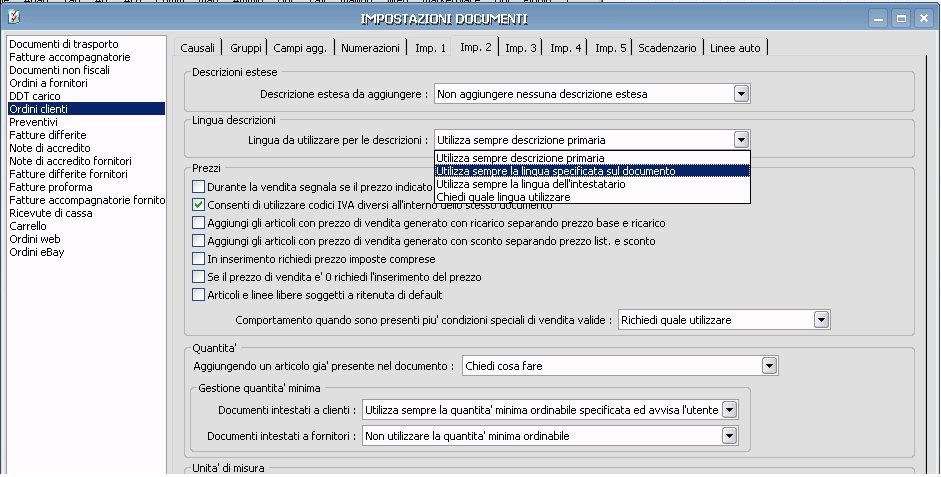Switch to the Imp. 2 tab

point(476,46)
